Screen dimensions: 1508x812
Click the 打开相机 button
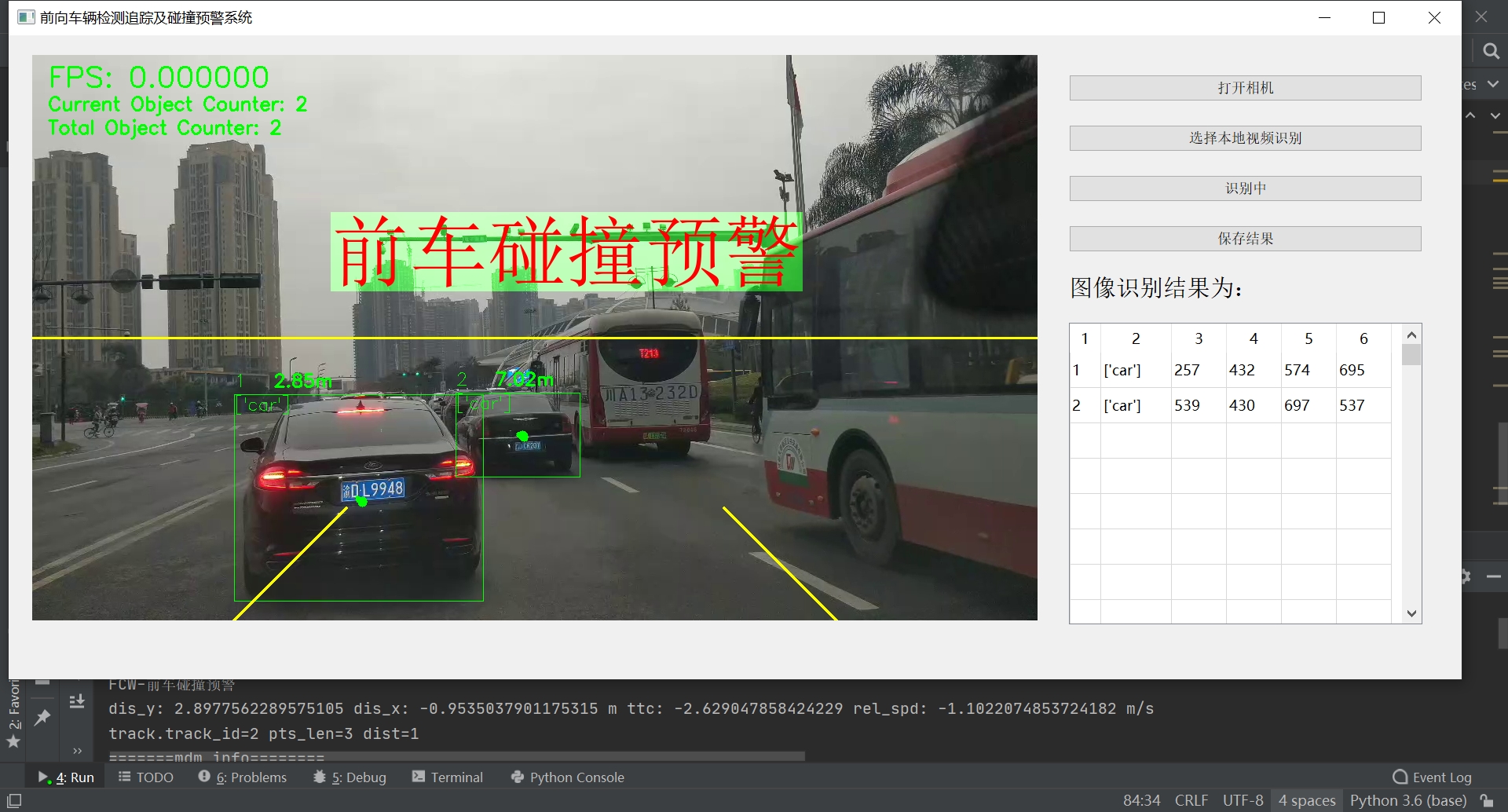1243,87
